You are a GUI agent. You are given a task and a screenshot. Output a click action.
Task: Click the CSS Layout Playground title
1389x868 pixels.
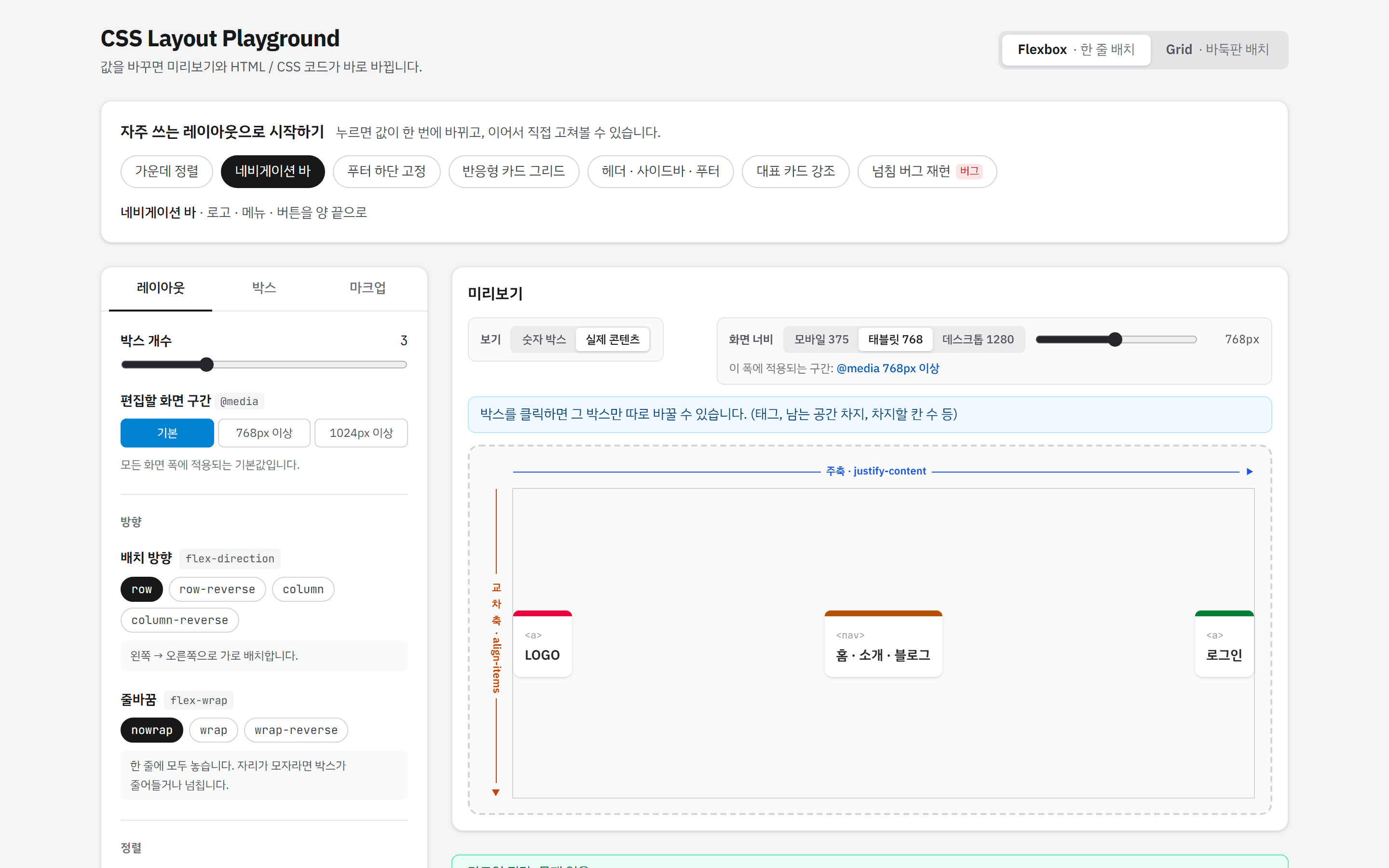point(220,39)
